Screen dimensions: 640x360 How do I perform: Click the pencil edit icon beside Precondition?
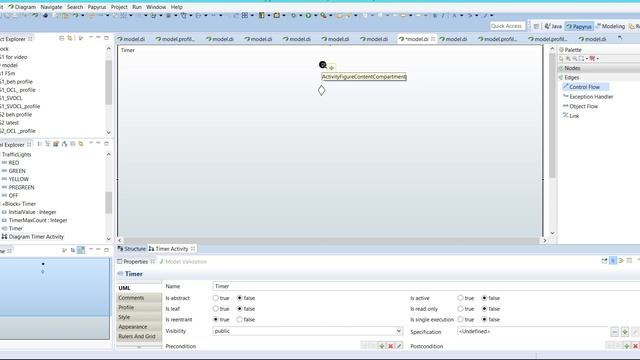(x=399, y=346)
